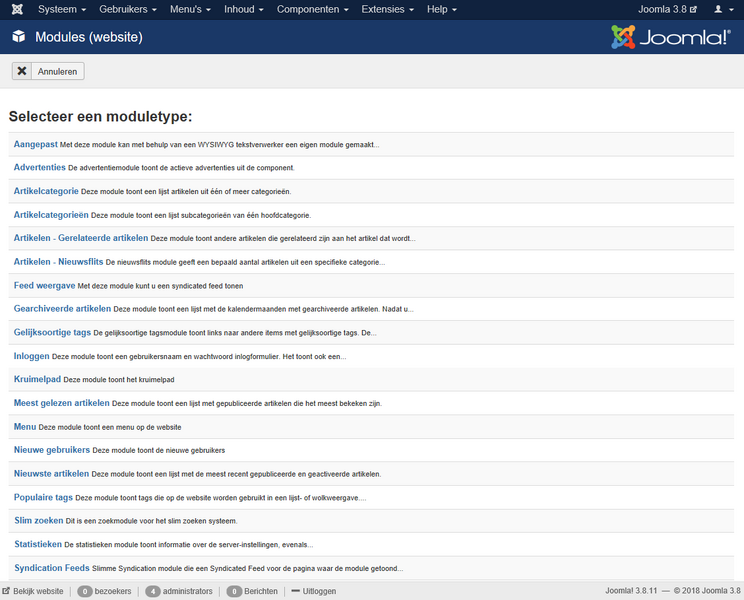The height and width of the screenshot is (600, 744).
Task: Click the Berichten label in status bar
Action: pyautogui.click(x=261, y=591)
